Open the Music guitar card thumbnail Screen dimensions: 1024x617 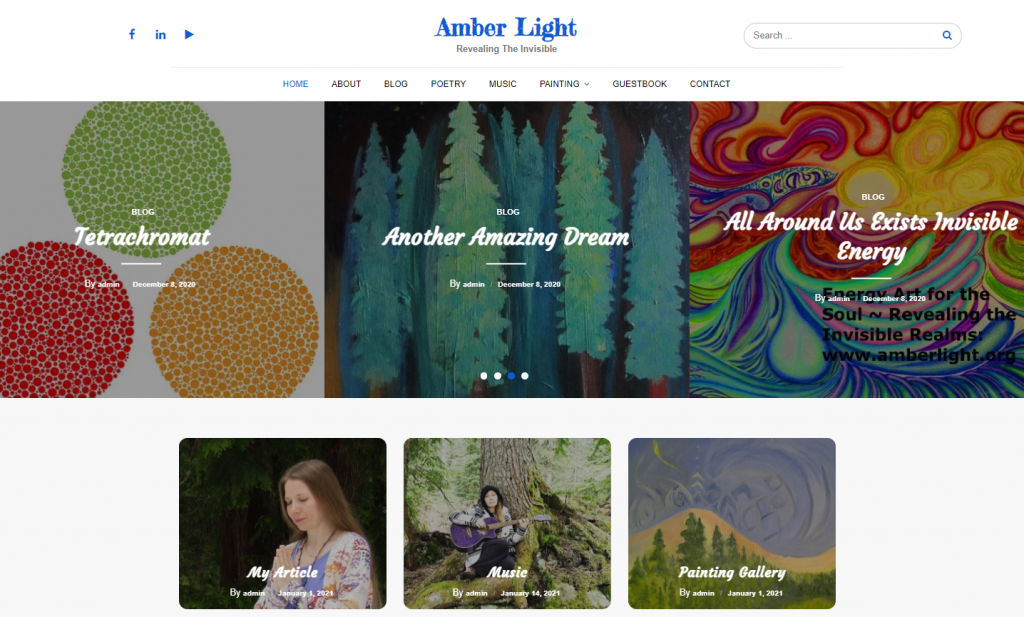(x=507, y=523)
